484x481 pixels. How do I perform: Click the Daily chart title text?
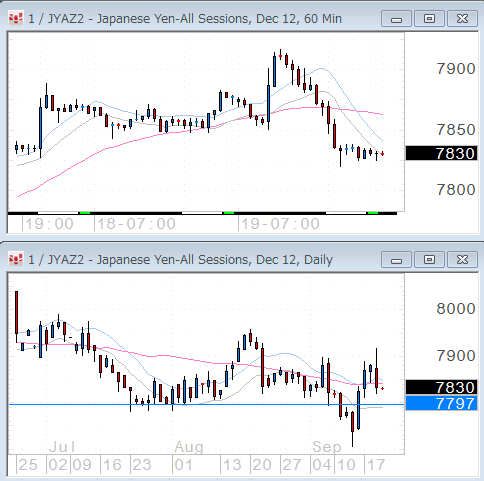[x=180, y=259]
